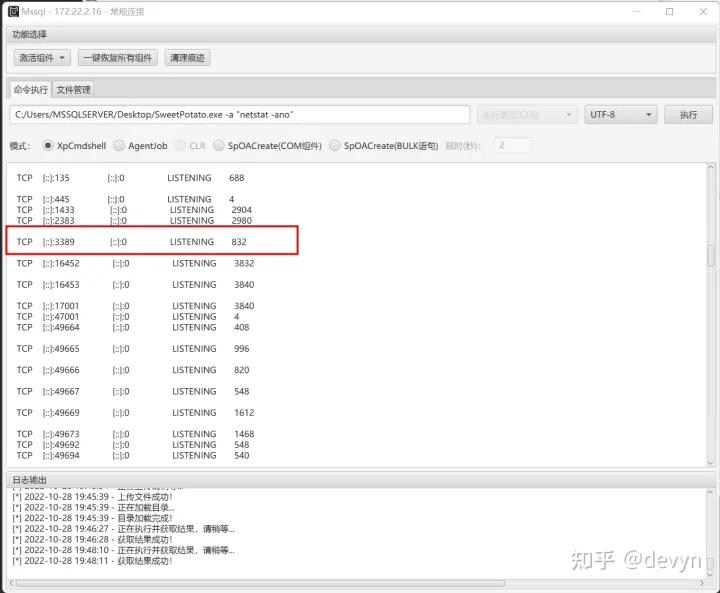Click 一键恢复所有组件 button
The width and height of the screenshot is (720, 593).
coord(118,58)
